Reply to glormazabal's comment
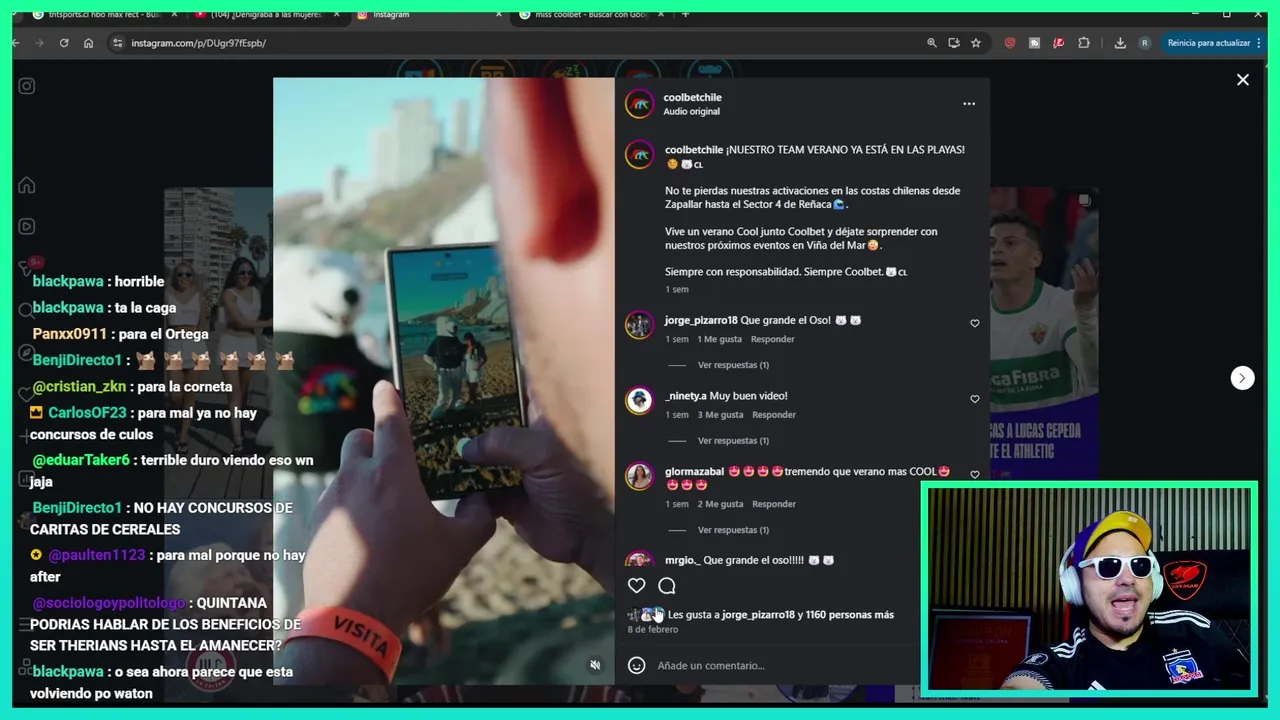This screenshot has width=1280, height=720. (774, 504)
